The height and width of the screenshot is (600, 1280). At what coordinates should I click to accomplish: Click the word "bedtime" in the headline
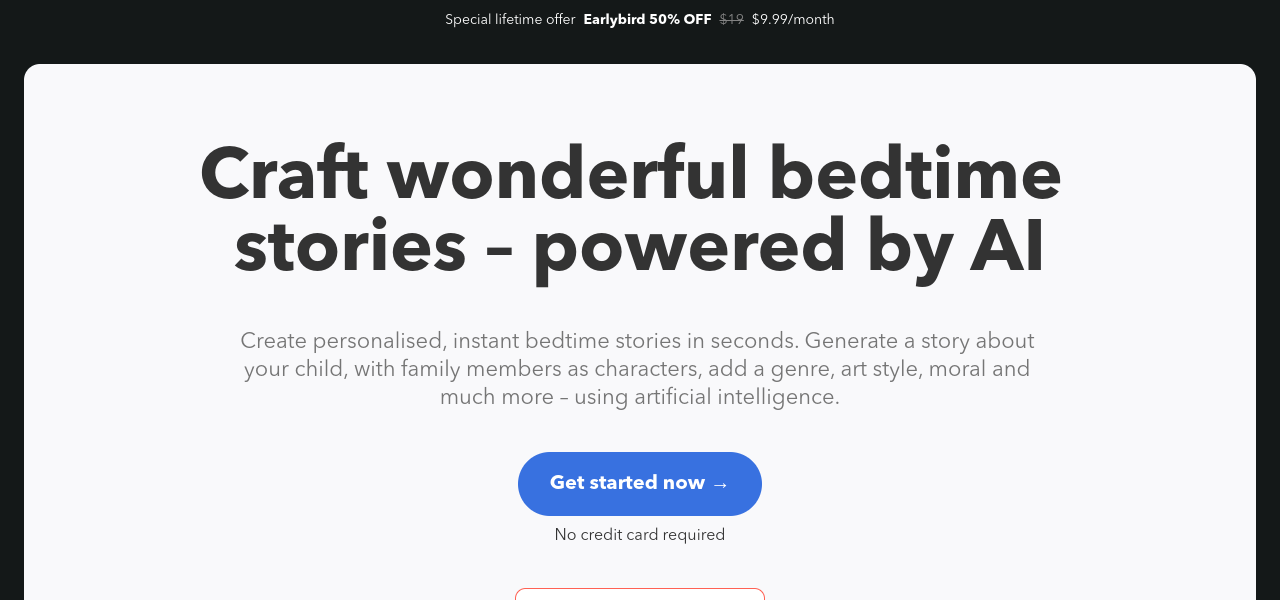pyautogui.click(x=916, y=174)
